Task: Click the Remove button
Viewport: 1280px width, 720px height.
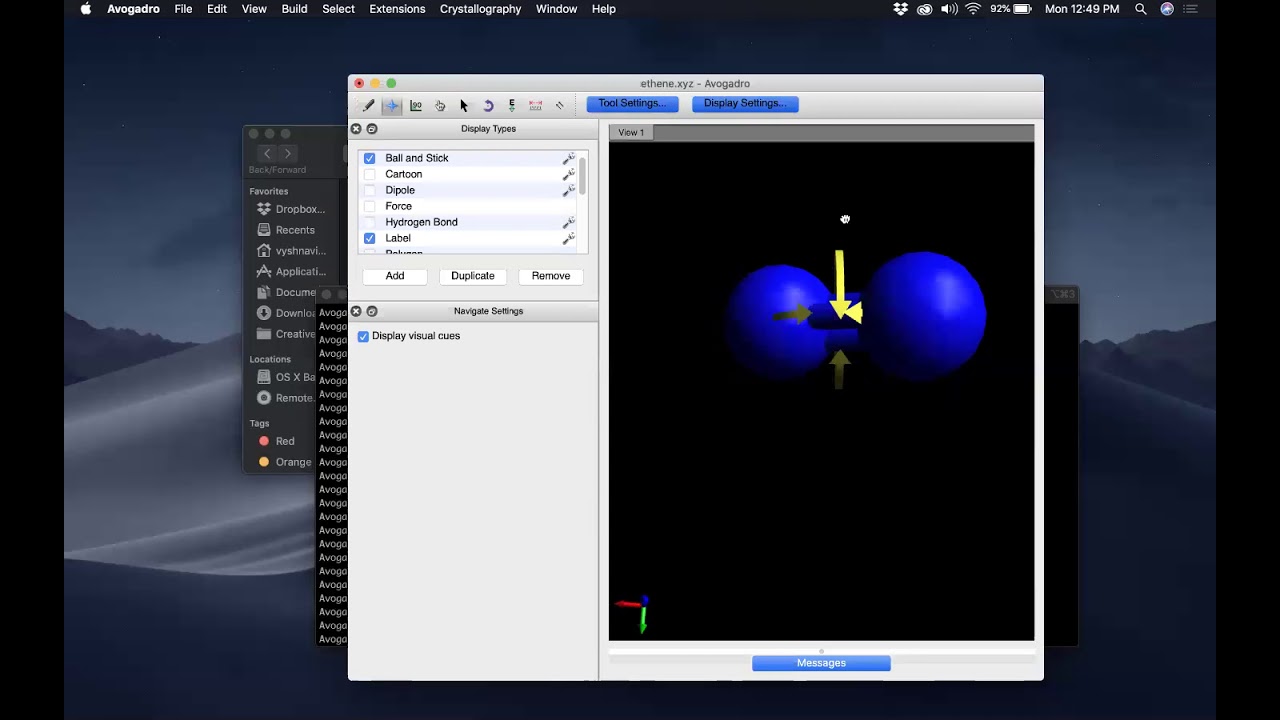Action: click(551, 276)
